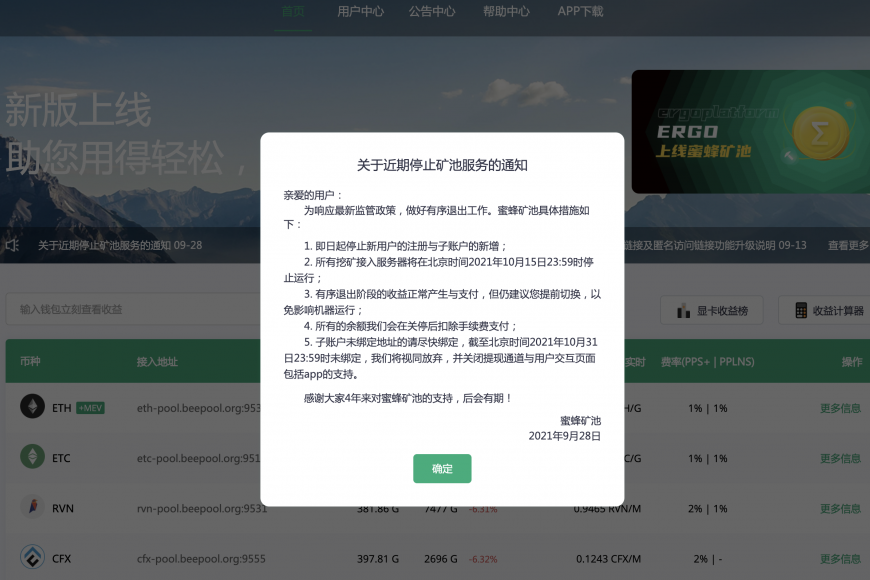Click the 币种 column header
The width and height of the screenshot is (870, 580).
pos(30,361)
